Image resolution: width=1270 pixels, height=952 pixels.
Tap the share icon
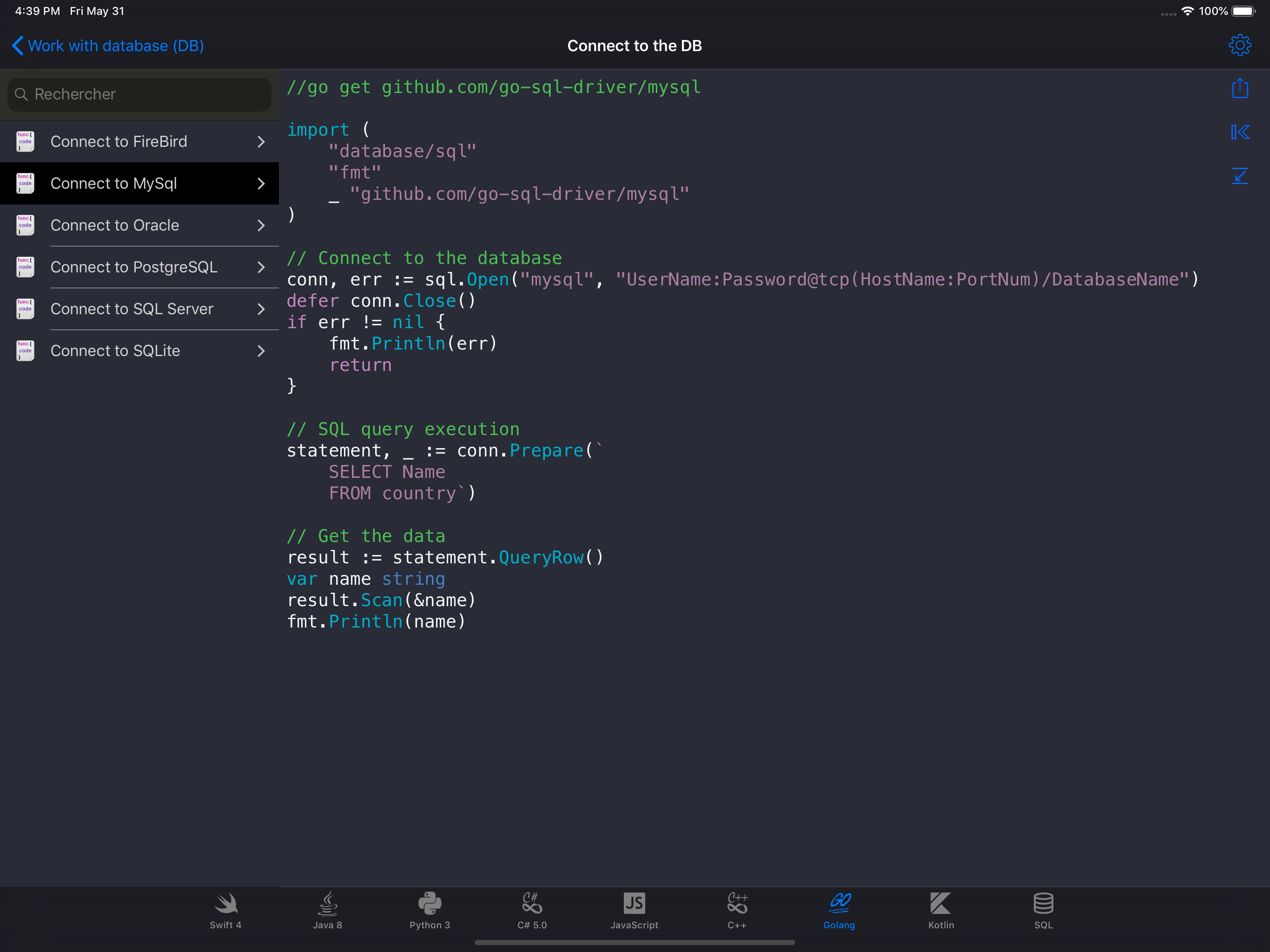click(x=1240, y=88)
